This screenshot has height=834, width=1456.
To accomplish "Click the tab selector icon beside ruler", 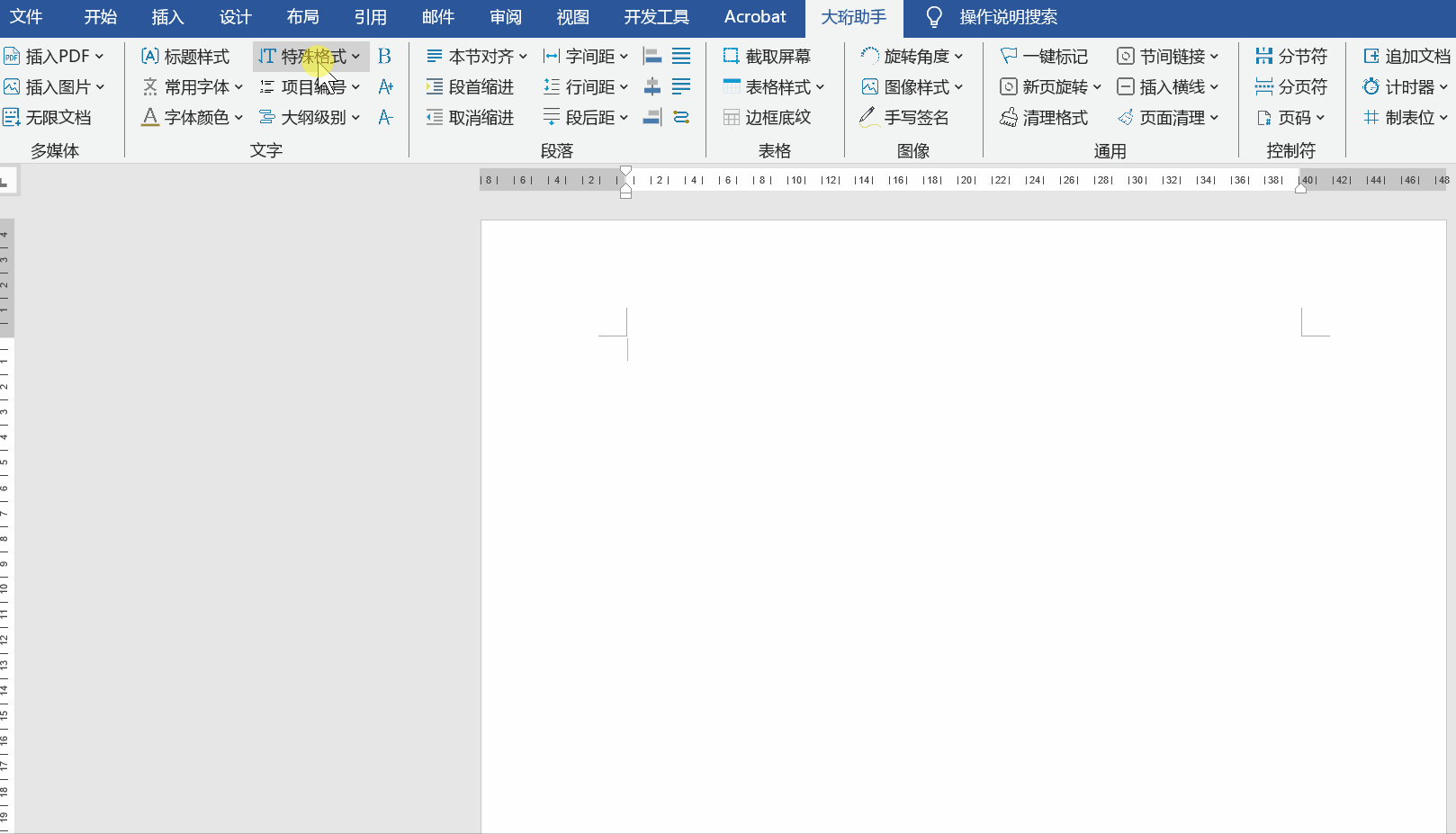I will (x=7, y=182).
